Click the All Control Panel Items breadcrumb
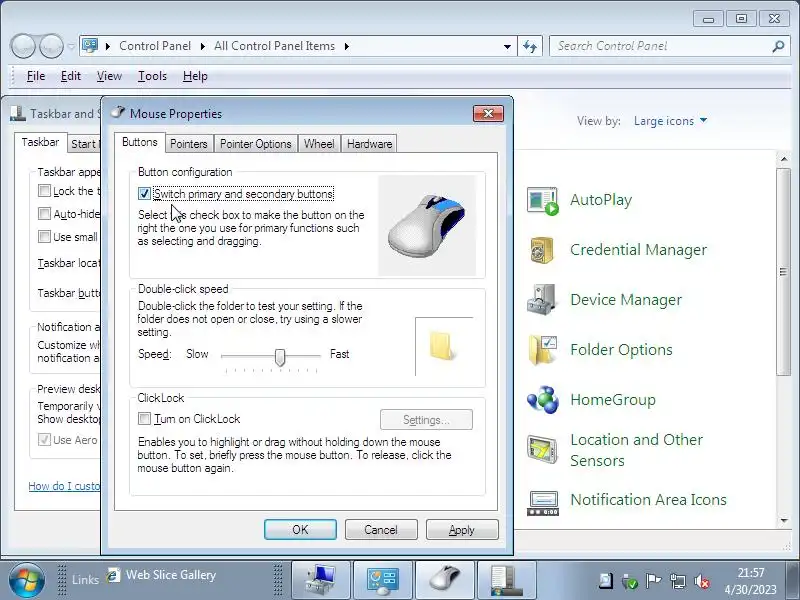The height and width of the screenshot is (600, 800). (274, 46)
